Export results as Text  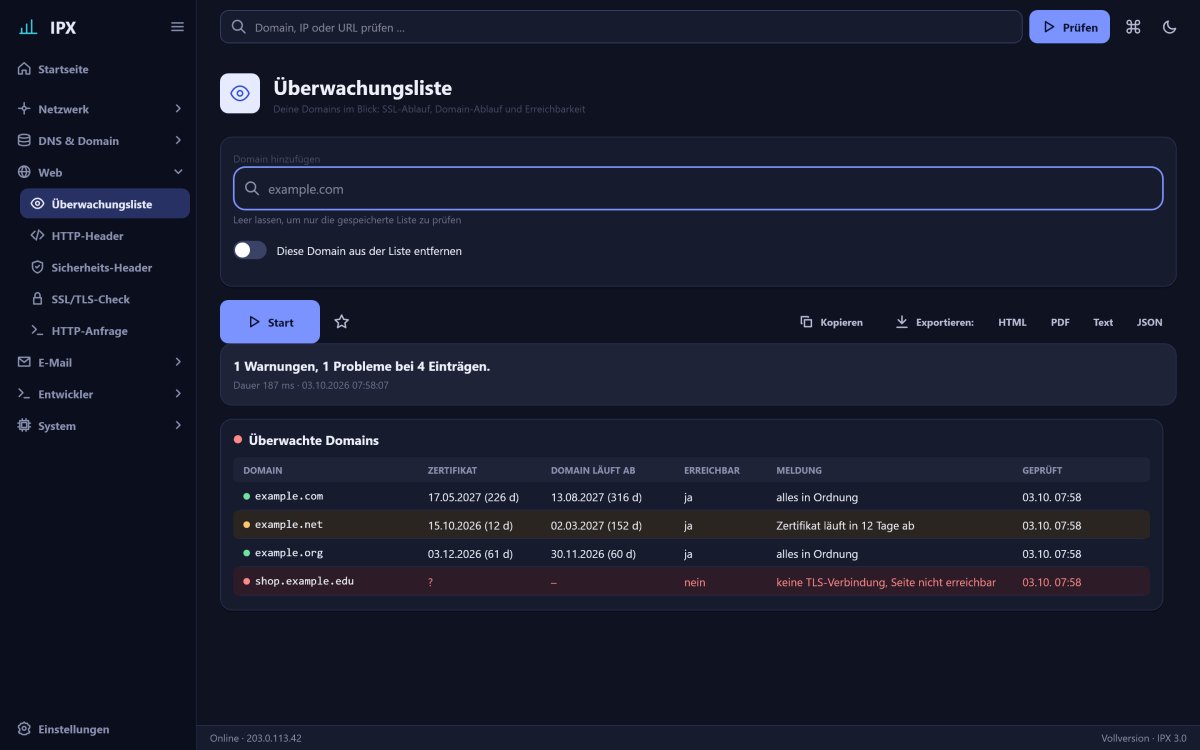point(1103,322)
